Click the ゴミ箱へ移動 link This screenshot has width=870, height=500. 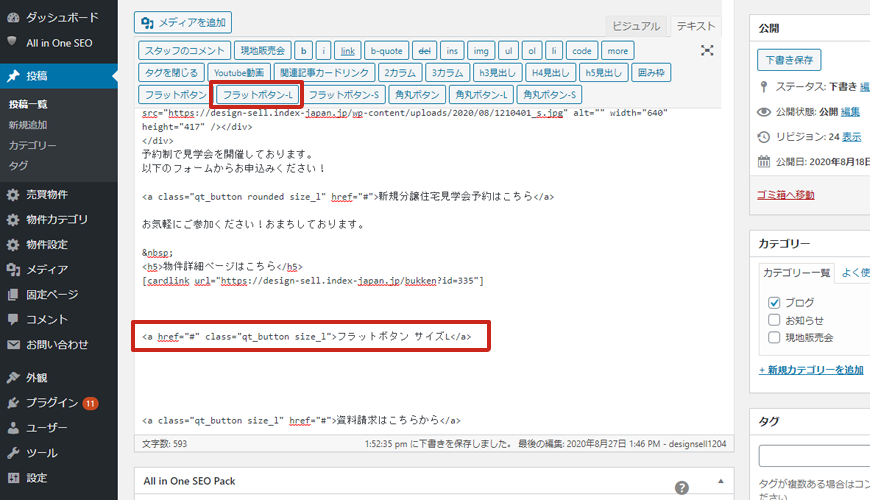786,194
